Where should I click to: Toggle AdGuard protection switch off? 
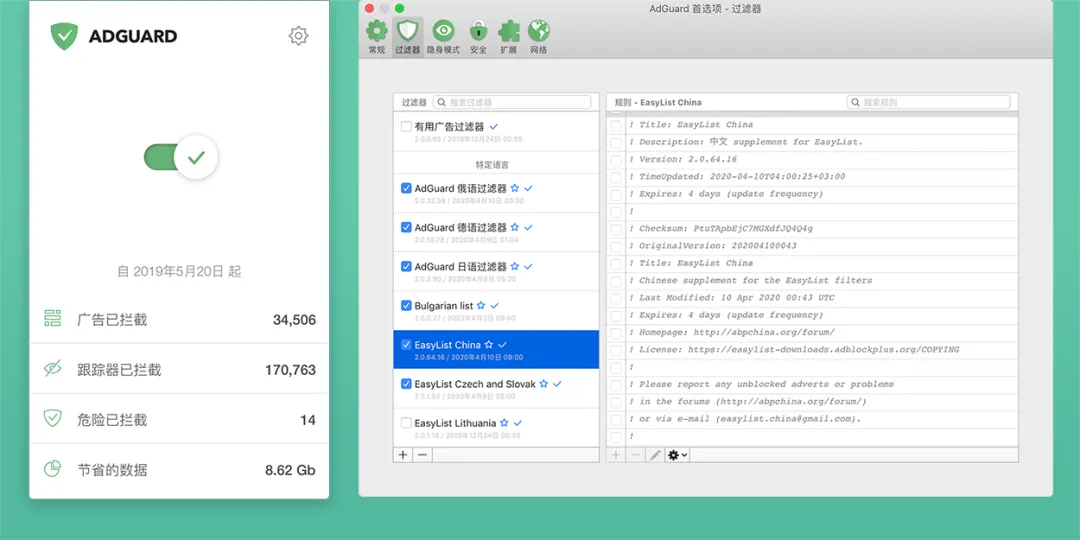181,158
